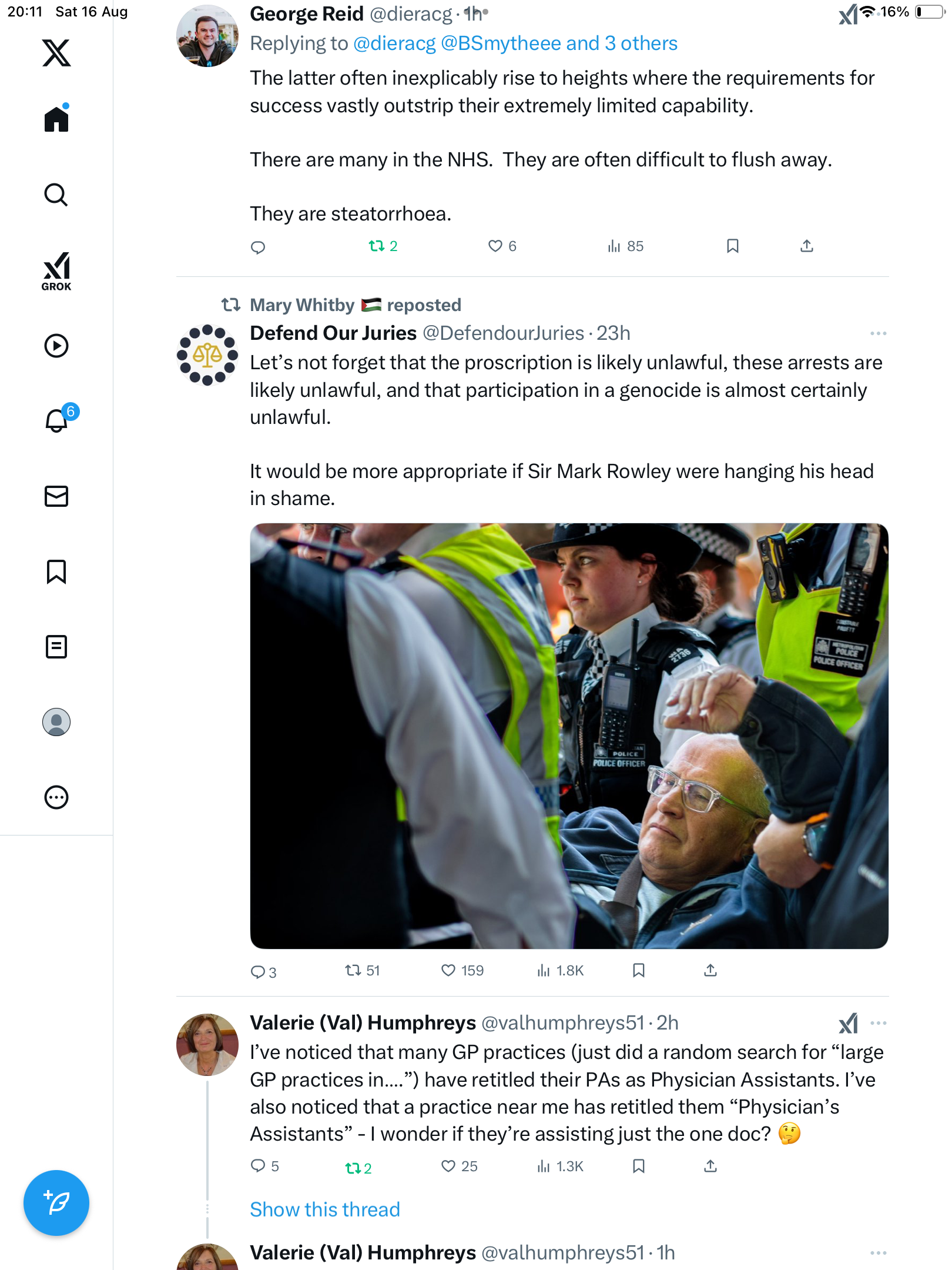Open George Reid's profile picture

207,36
